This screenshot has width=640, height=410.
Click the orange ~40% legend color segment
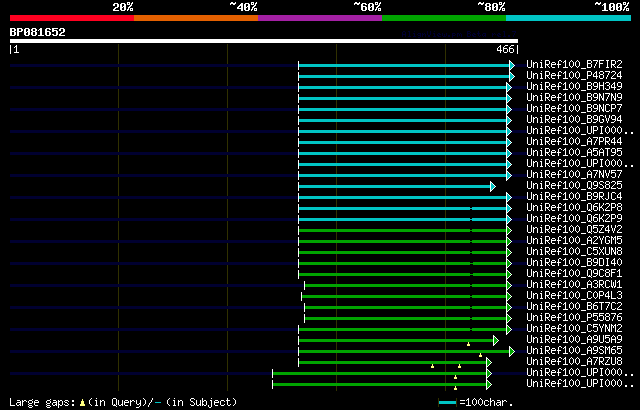click(196, 18)
